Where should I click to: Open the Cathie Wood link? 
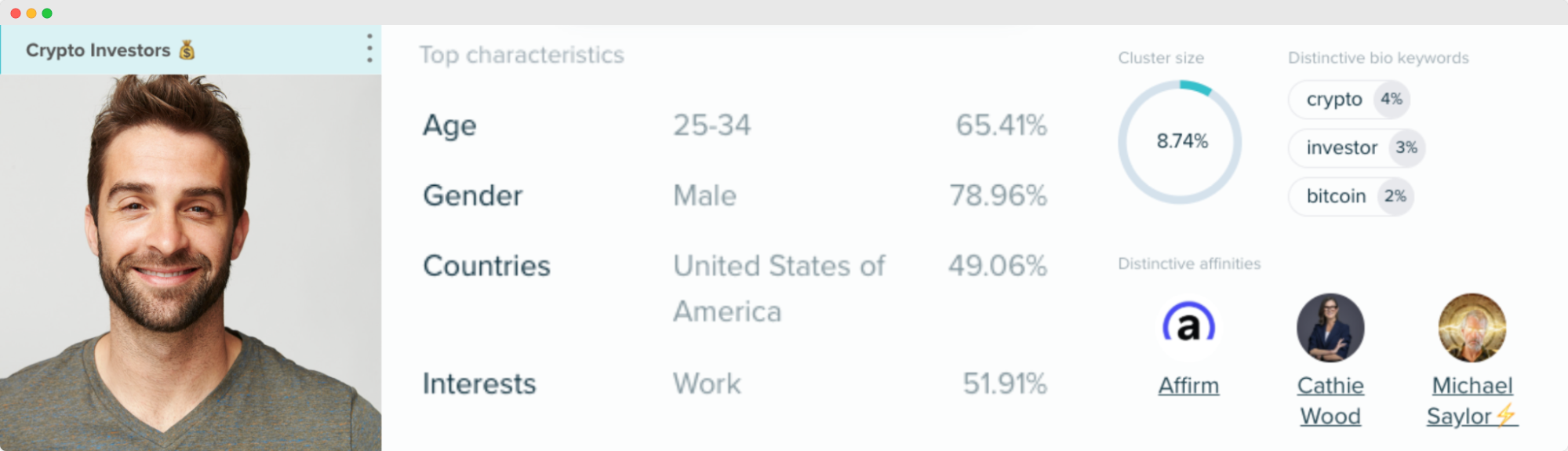pos(1330,401)
